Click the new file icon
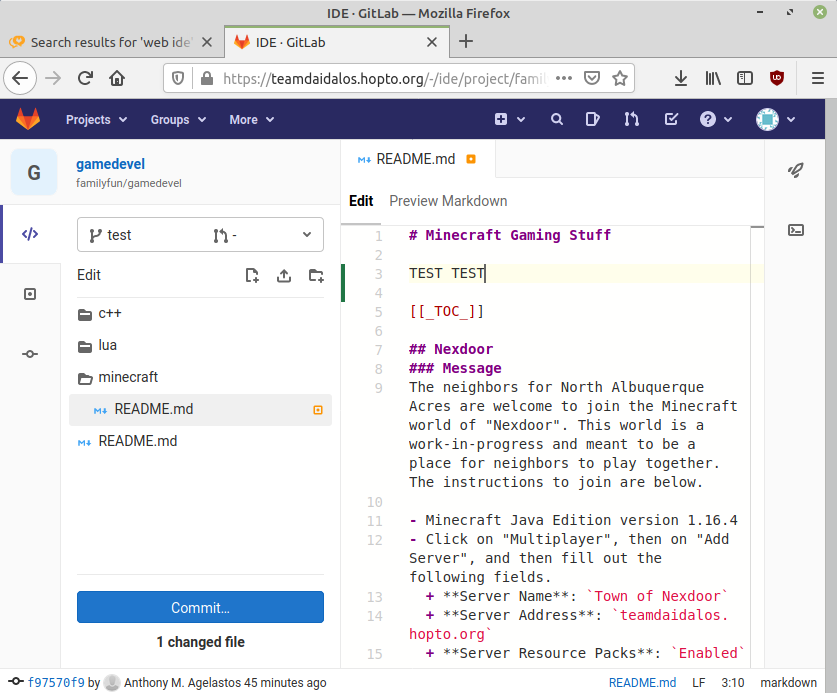Image resolution: width=837 pixels, height=693 pixels. pyautogui.click(x=252, y=275)
